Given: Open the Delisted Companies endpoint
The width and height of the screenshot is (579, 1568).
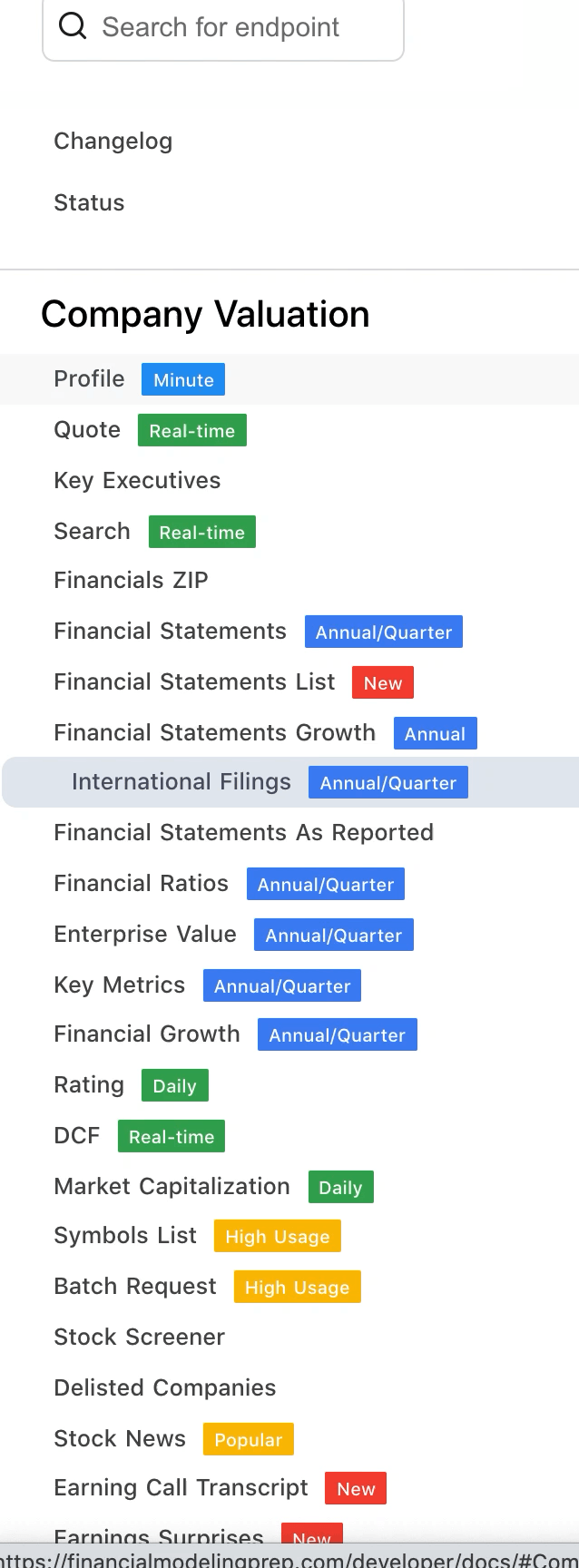Looking at the screenshot, I should [x=164, y=1387].
